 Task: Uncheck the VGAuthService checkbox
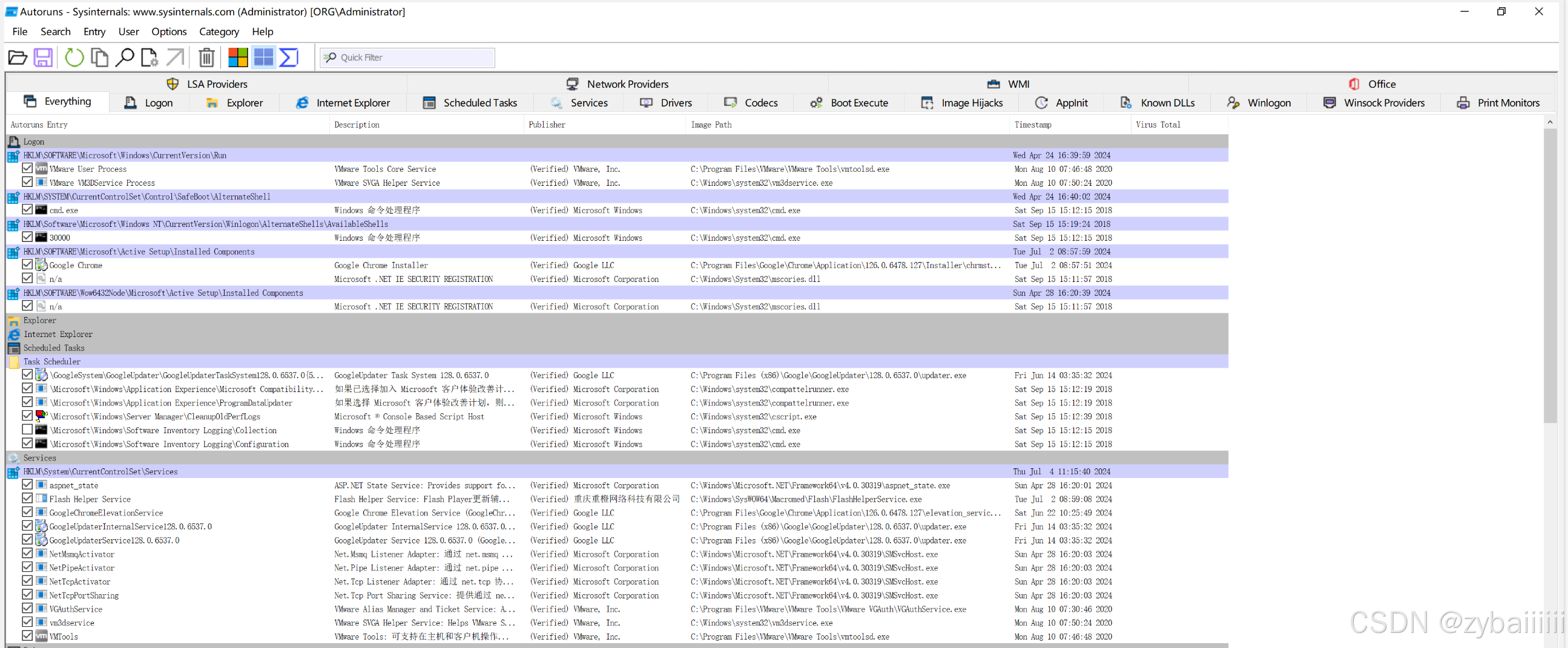tap(27, 608)
